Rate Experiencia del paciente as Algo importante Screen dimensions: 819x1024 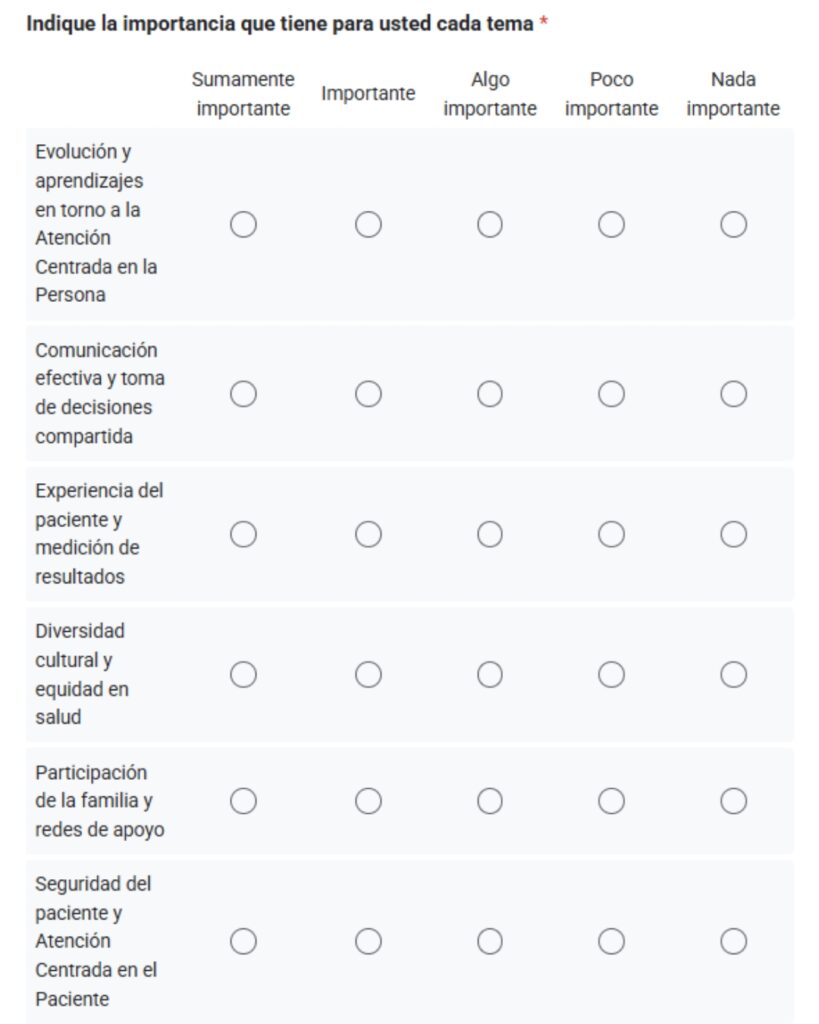(x=490, y=535)
